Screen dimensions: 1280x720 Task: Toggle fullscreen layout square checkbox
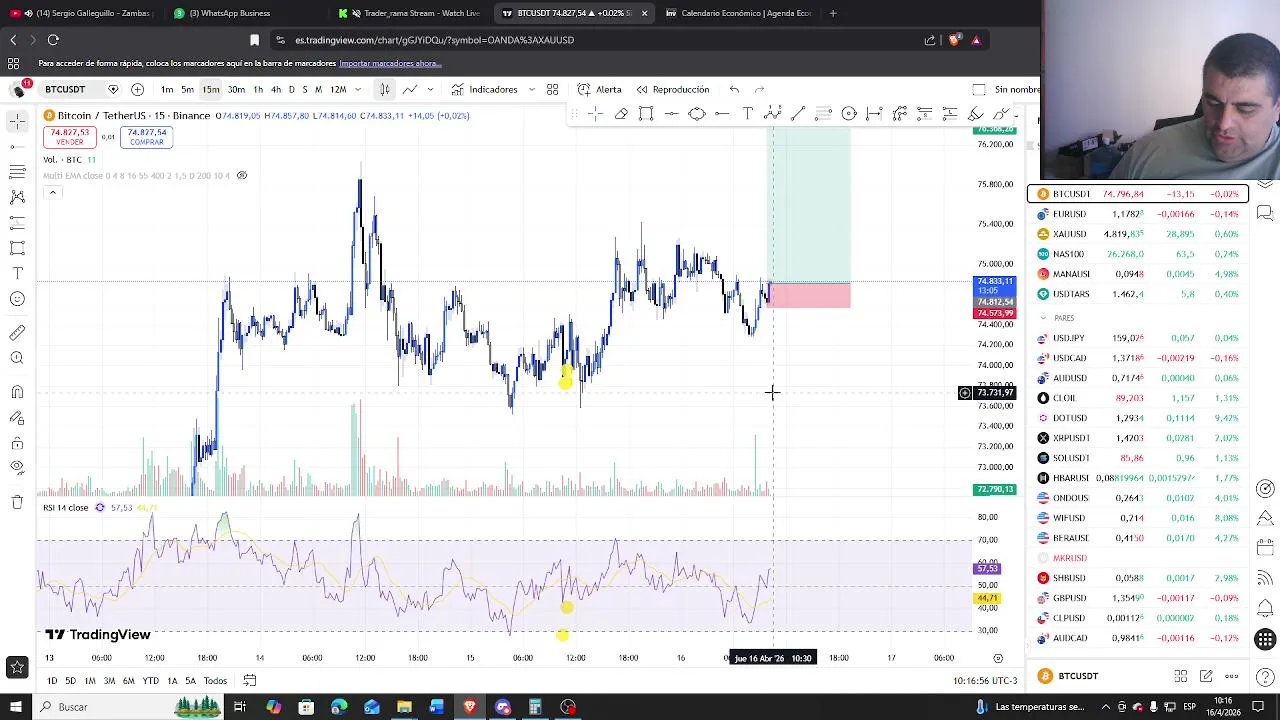click(979, 90)
